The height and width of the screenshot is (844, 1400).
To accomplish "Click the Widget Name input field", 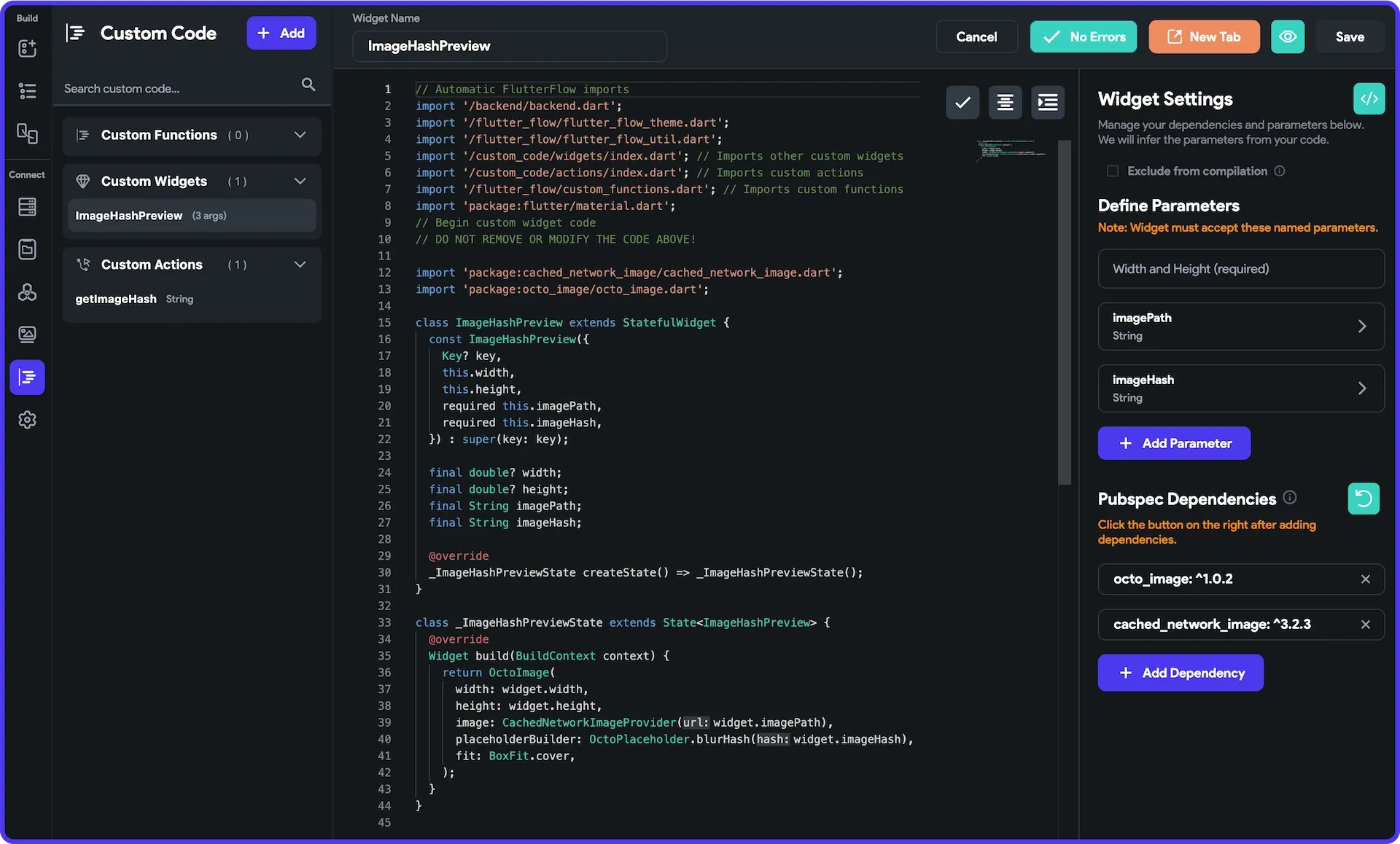I will (509, 46).
